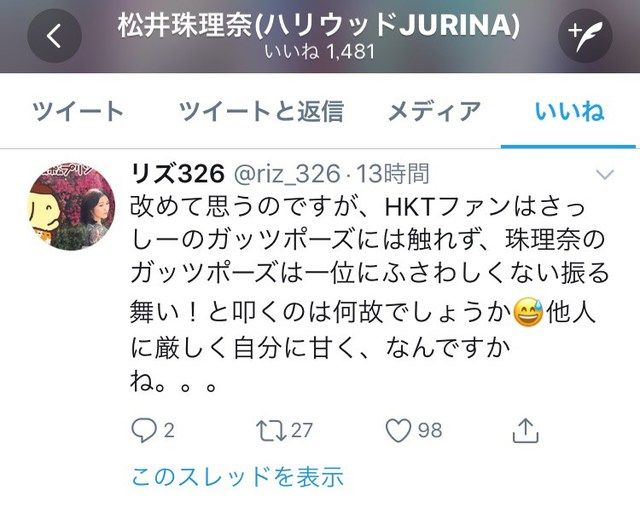Open the ツイートと返信 tab
640x508 pixels.
click(x=261, y=111)
